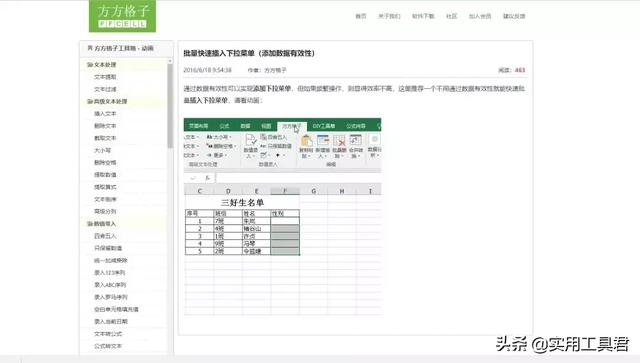The height and width of the screenshot is (363, 640).
Task: Select column F header
Action: (x=285, y=191)
